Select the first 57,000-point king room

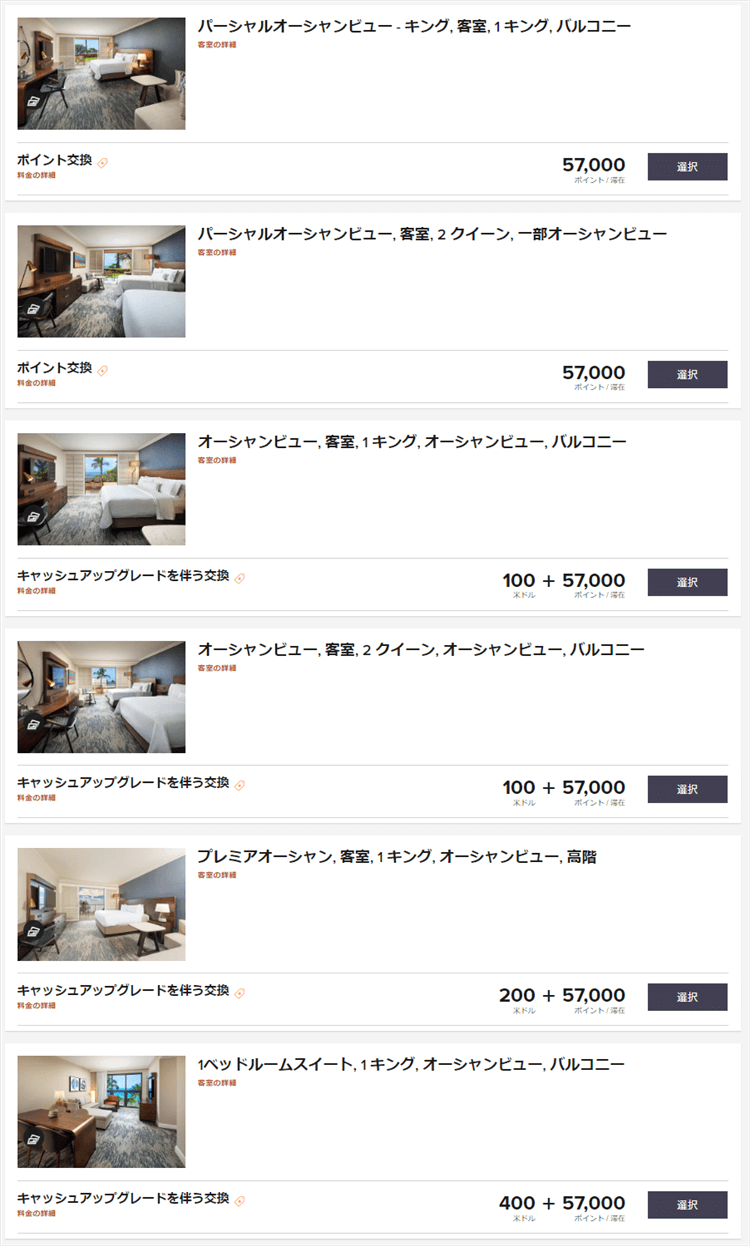(687, 166)
